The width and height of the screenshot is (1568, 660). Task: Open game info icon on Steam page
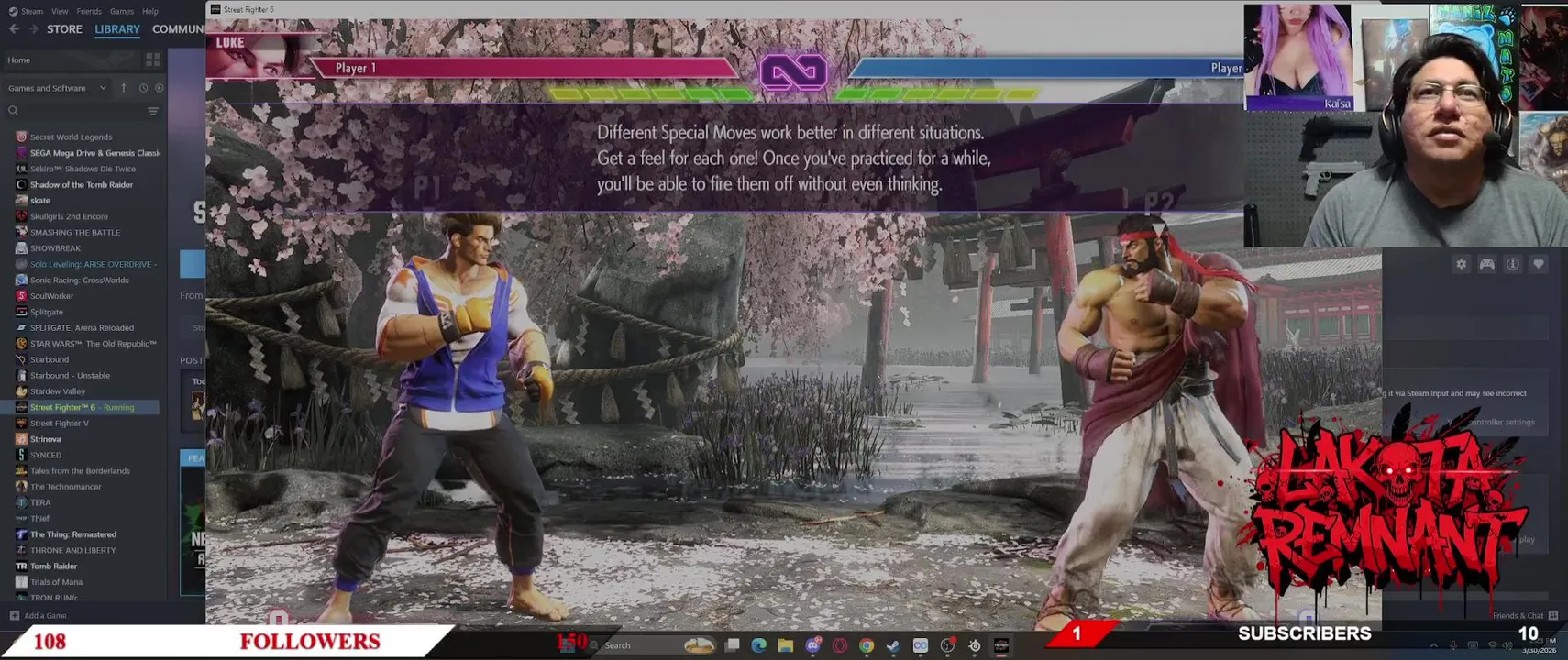click(x=1513, y=264)
